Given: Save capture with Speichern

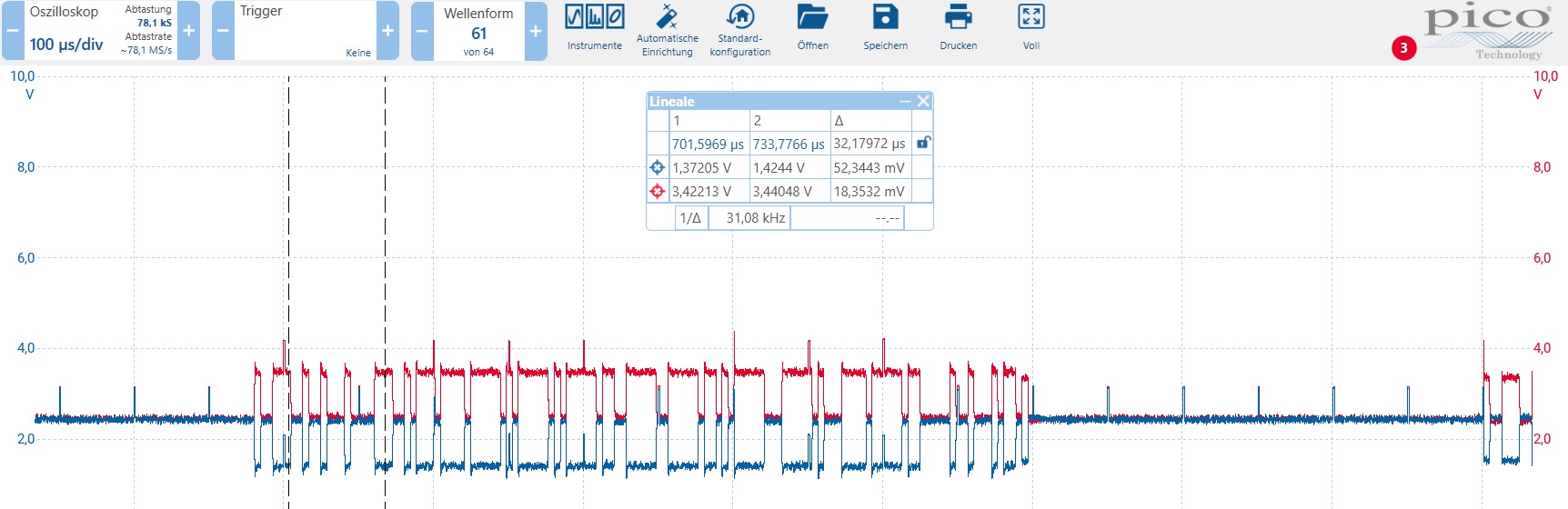Looking at the screenshot, I should tap(885, 28).
